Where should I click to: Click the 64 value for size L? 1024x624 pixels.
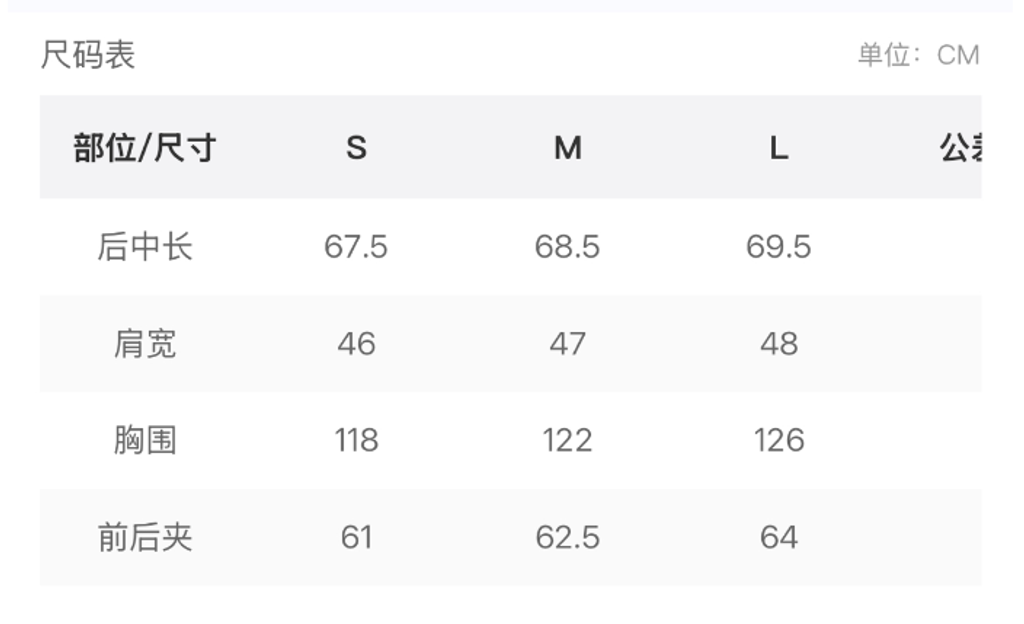[778, 537]
